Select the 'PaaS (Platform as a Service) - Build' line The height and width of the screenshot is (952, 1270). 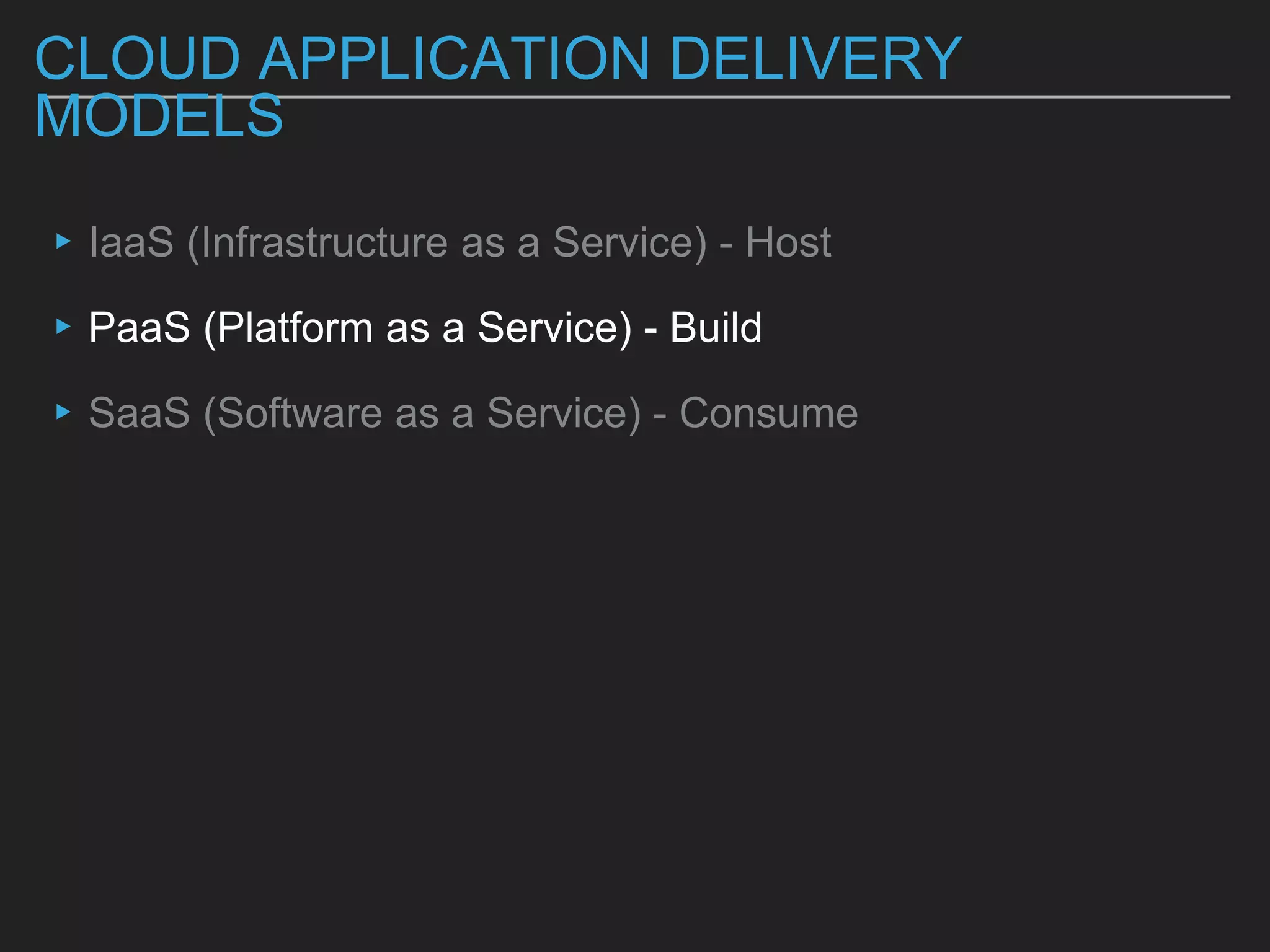(x=425, y=328)
